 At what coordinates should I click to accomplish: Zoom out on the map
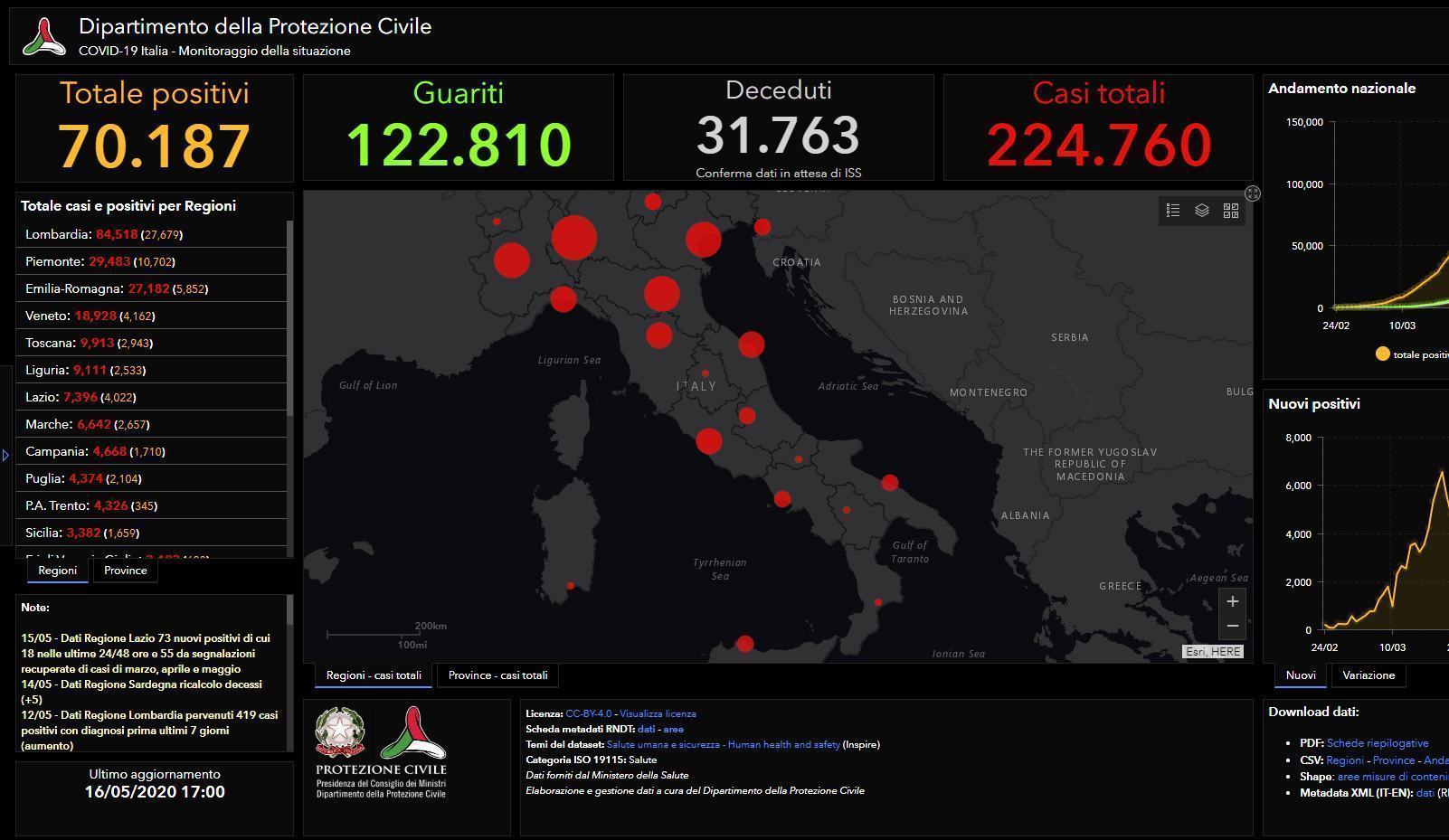click(1232, 626)
